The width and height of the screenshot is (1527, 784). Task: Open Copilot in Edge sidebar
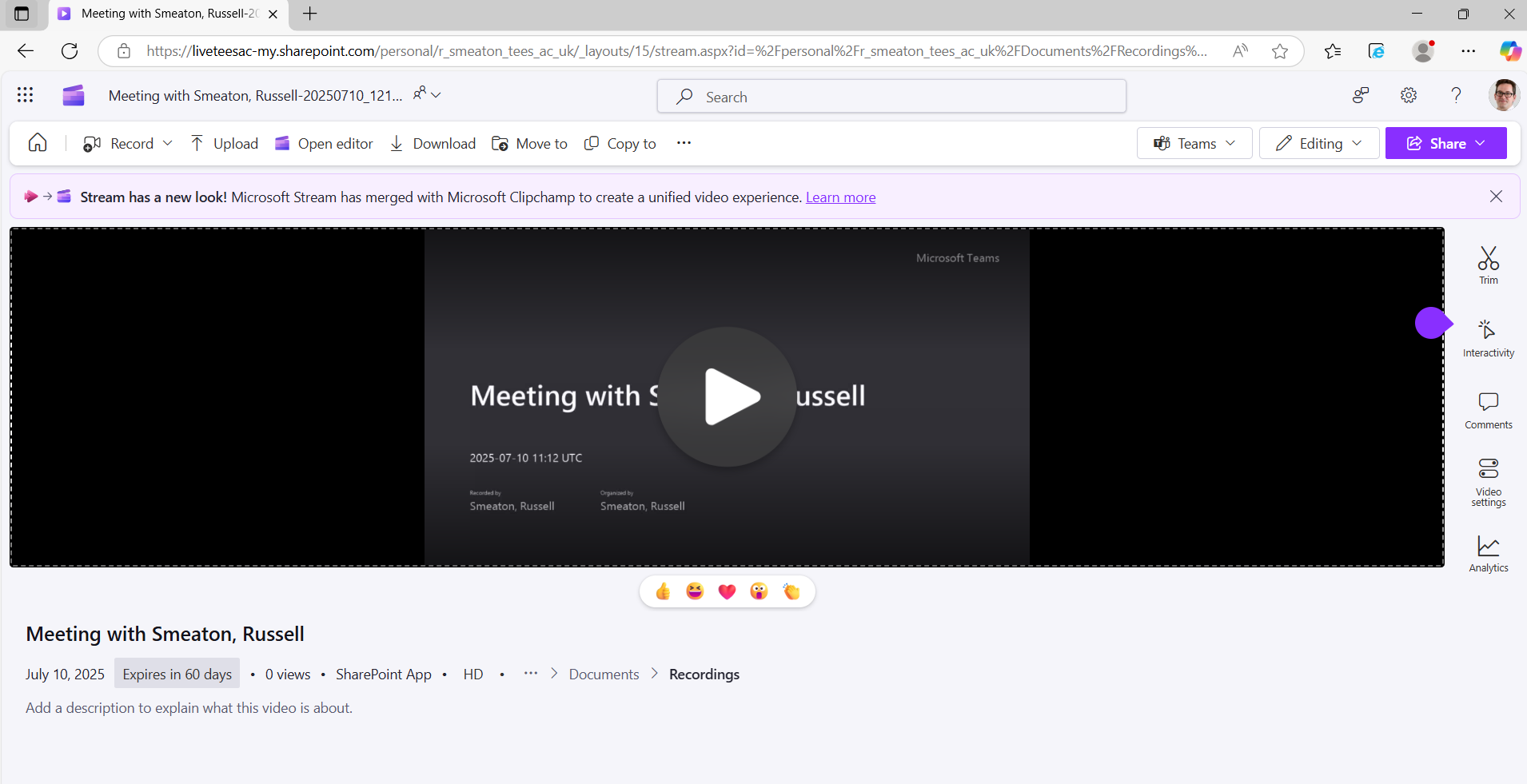pyautogui.click(x=1509, y=51)
